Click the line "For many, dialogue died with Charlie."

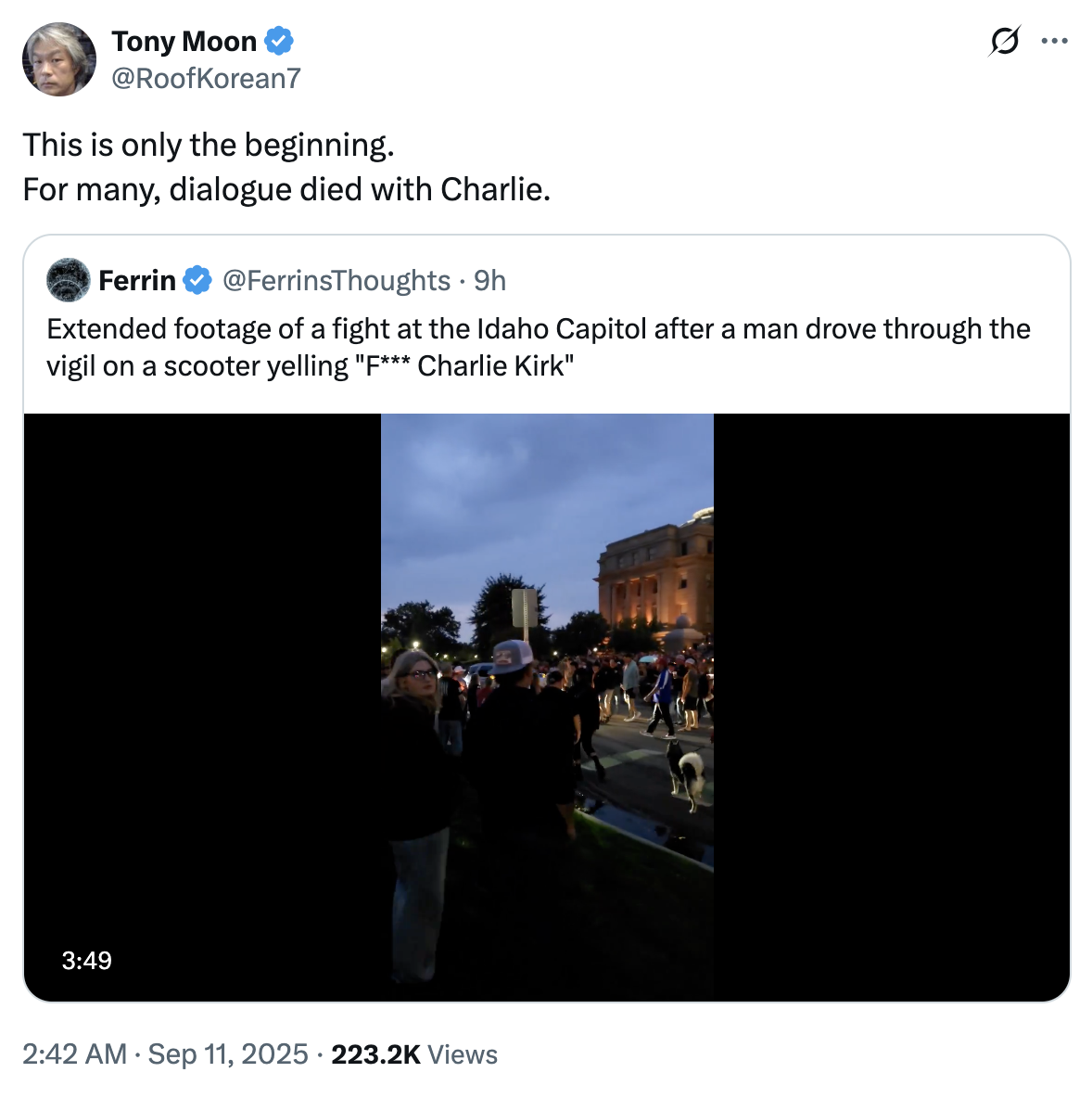click(x=286, y=190)
